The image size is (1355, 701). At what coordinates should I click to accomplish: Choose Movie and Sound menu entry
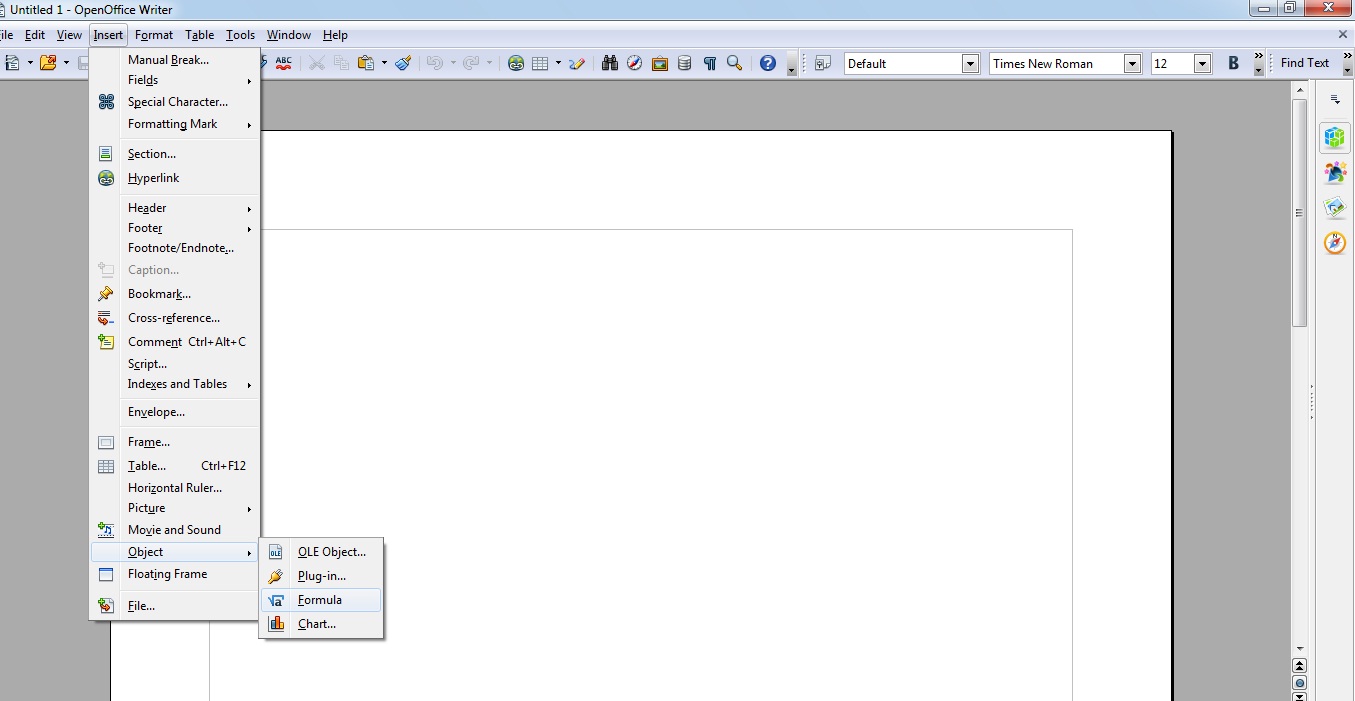(174, 530)
